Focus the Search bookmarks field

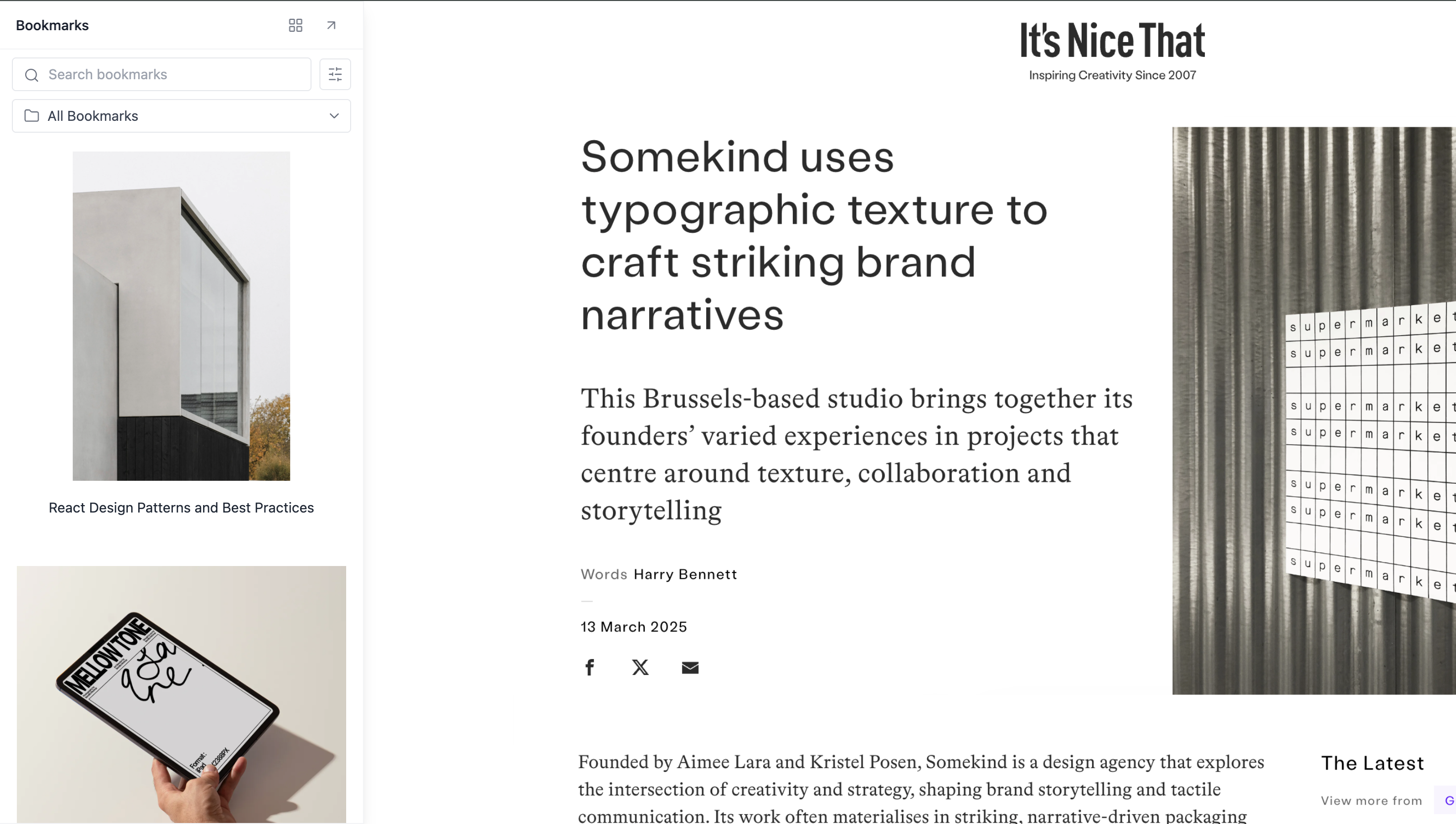point(162,74)
